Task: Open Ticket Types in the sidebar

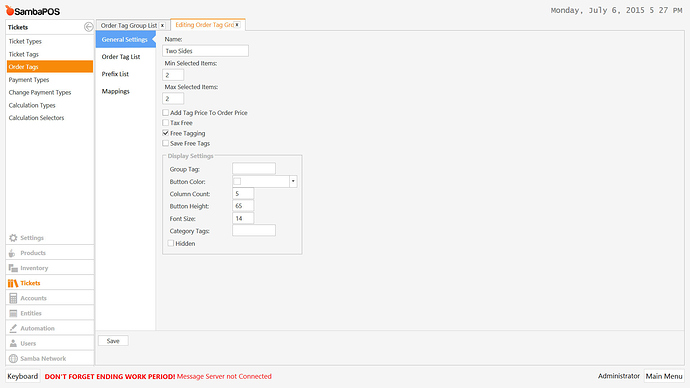Action: tap(25, 41)
